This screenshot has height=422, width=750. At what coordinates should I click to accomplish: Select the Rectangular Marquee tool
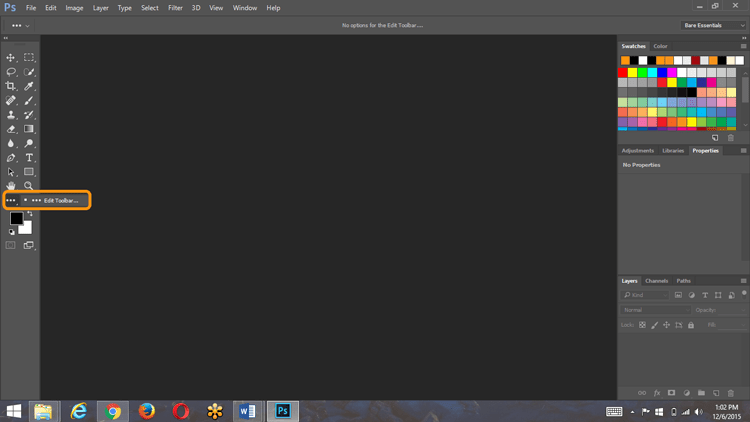pos(29,57)
